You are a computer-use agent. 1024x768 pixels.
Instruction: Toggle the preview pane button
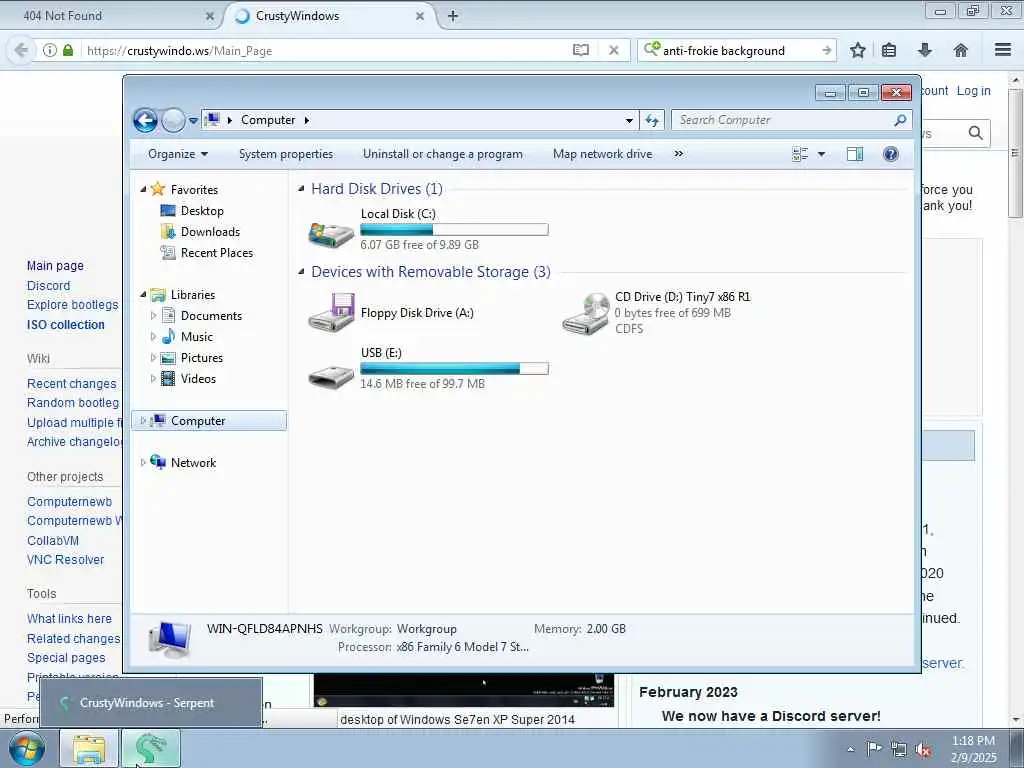coord(855,154)
